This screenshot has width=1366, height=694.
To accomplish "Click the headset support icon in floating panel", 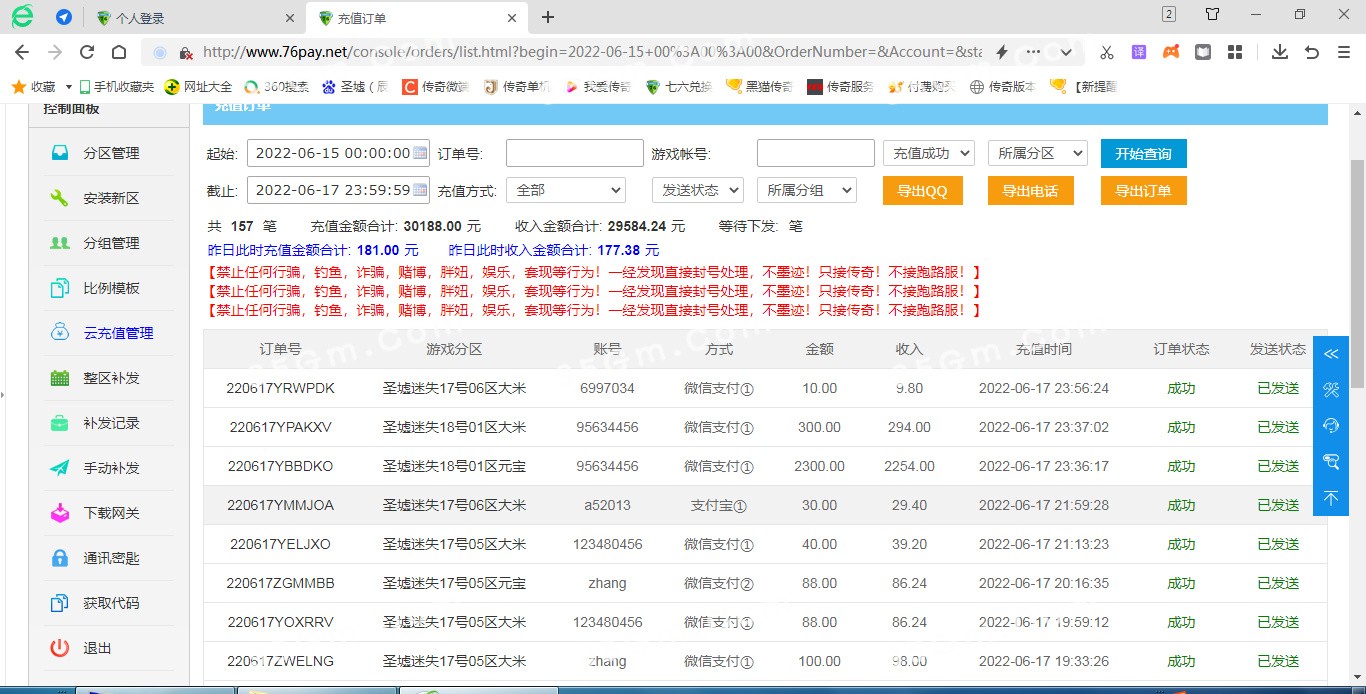I will (x=1331, y=425).
